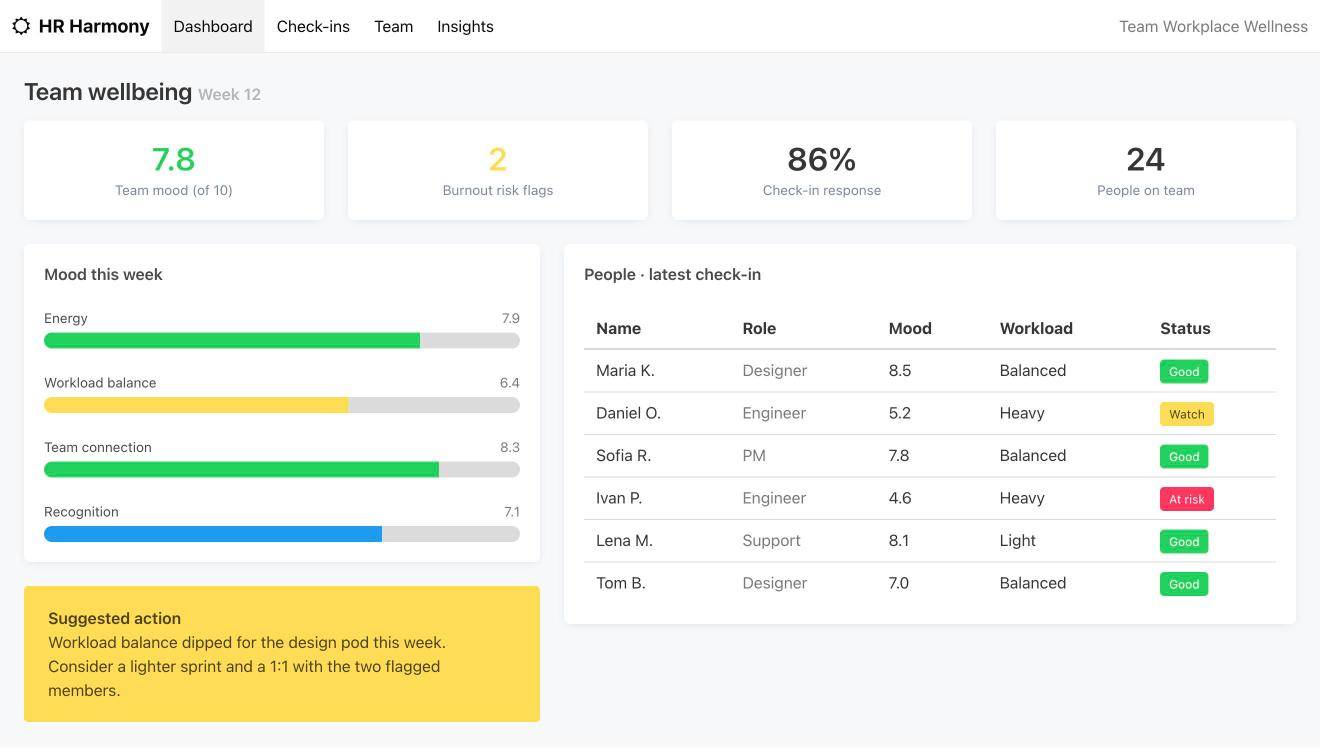This screenshot has height=752, width=1320.
Task: Open the Check-in response 86% card
Action: 822,170
